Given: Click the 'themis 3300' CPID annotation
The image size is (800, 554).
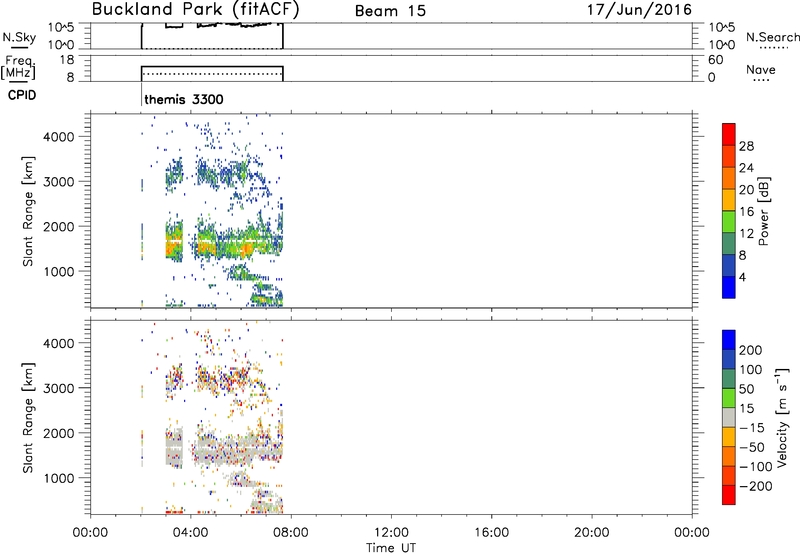Looking at the screenshot, I should [x=184, y=99].
